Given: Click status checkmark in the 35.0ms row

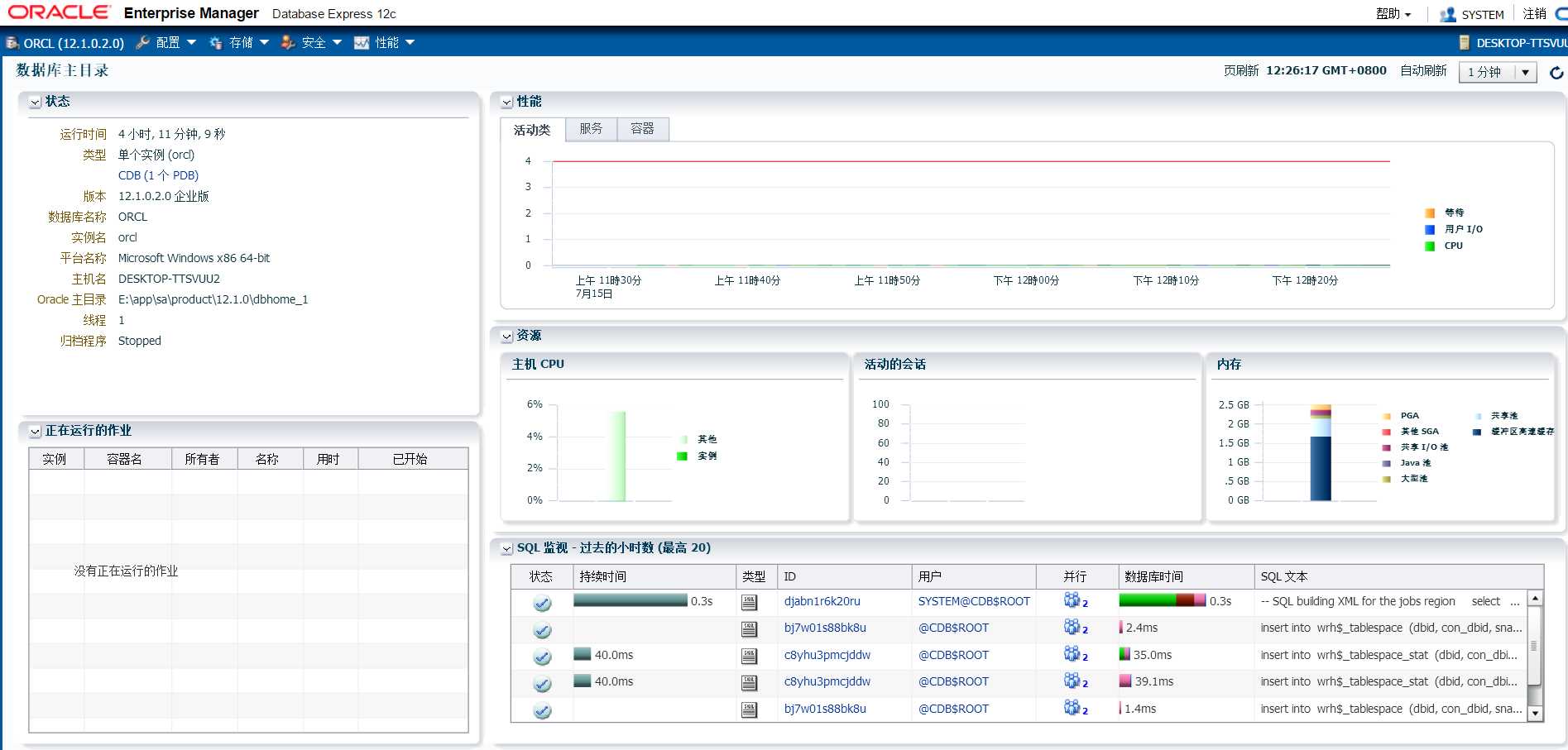Looking at the screenshot, I should click(x=542, y=657).
